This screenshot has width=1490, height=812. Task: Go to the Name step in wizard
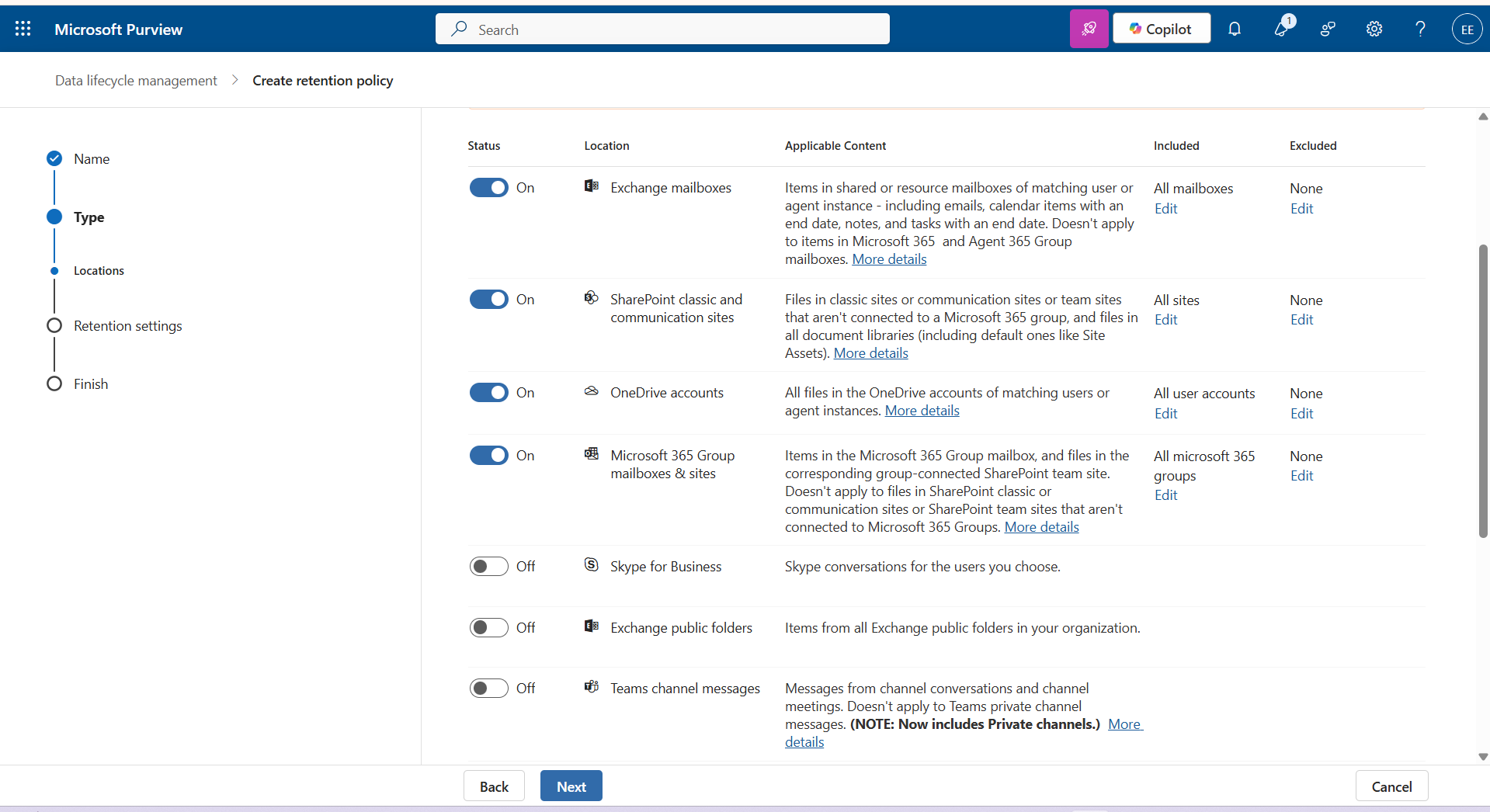pos(91,159)
